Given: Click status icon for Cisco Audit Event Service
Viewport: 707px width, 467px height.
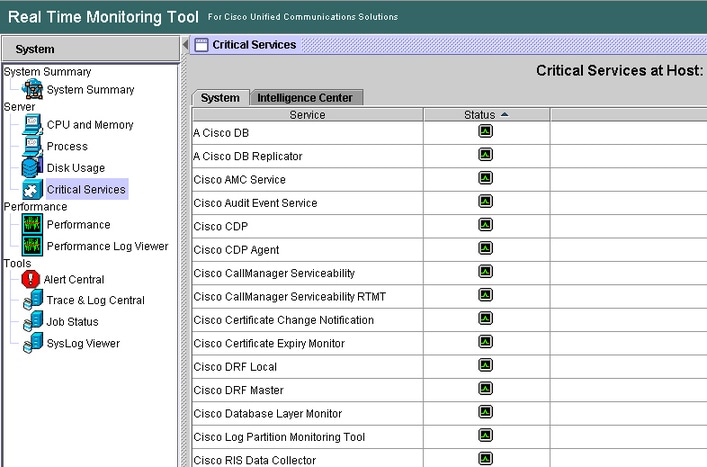Looking at the screenshot, I should point(486,201).
